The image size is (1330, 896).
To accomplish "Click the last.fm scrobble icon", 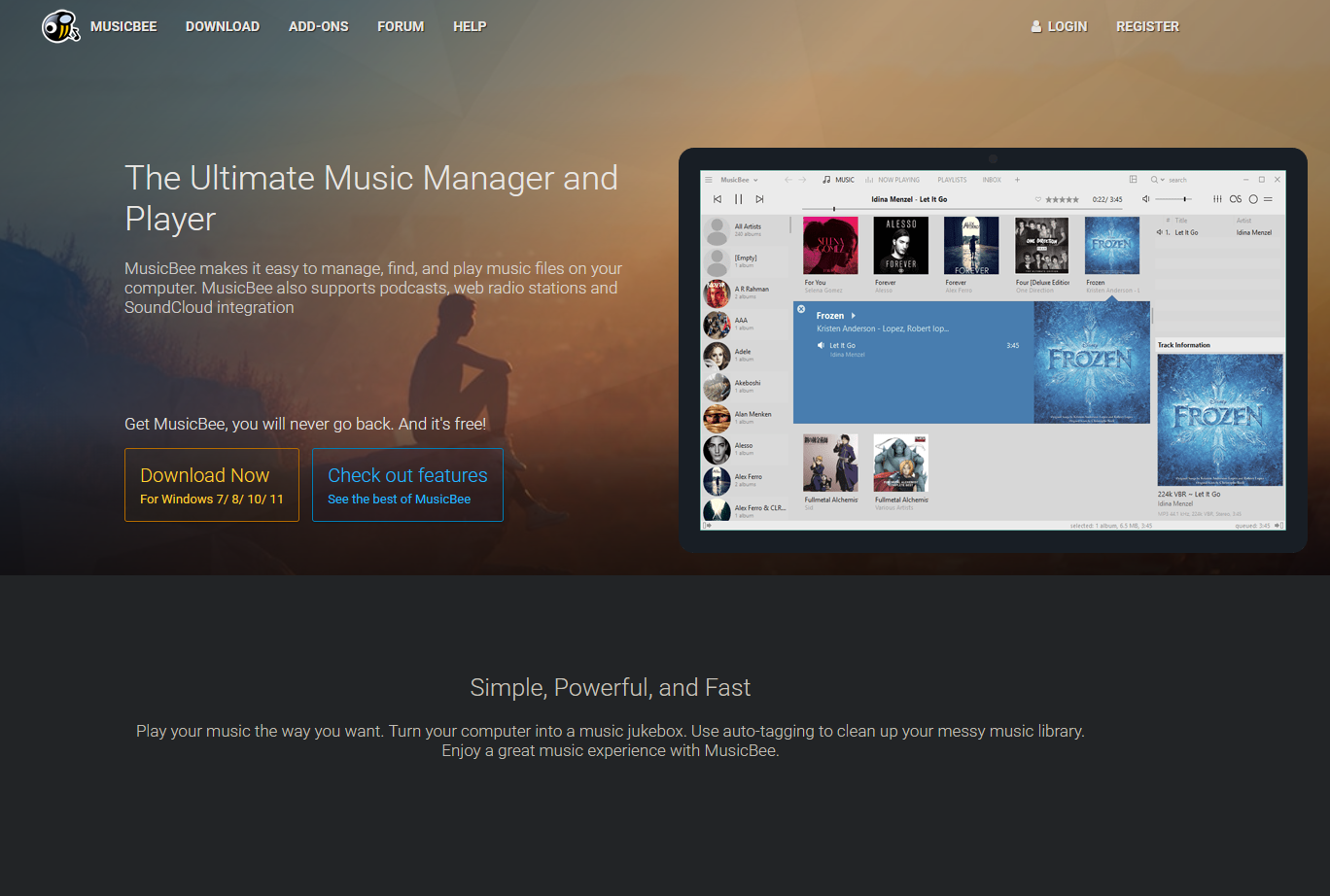I will point(1236,199).
